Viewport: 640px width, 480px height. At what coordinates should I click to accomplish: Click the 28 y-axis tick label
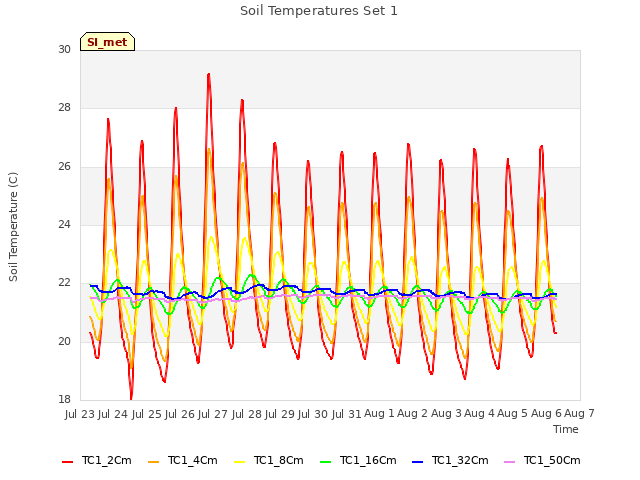(64, 108)
